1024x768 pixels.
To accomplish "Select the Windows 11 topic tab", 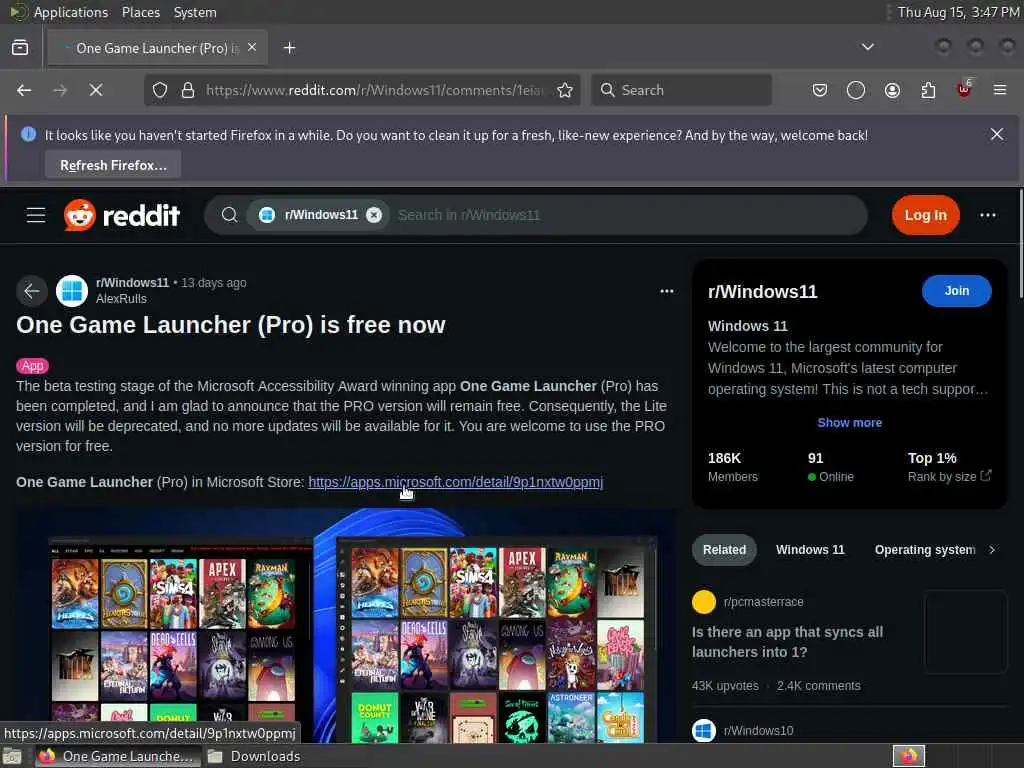I will coord(810,550).
